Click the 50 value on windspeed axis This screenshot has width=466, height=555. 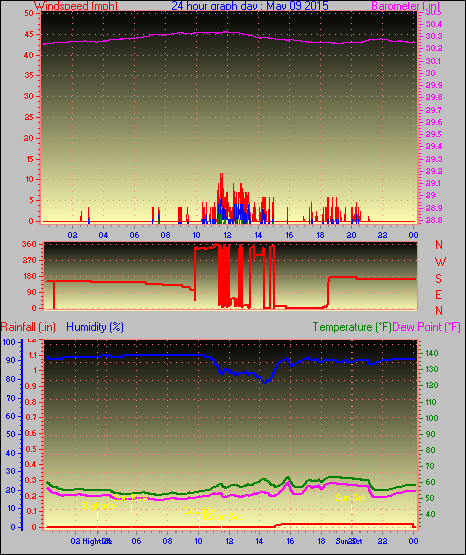pyautogui.click(x=29, y=13)
